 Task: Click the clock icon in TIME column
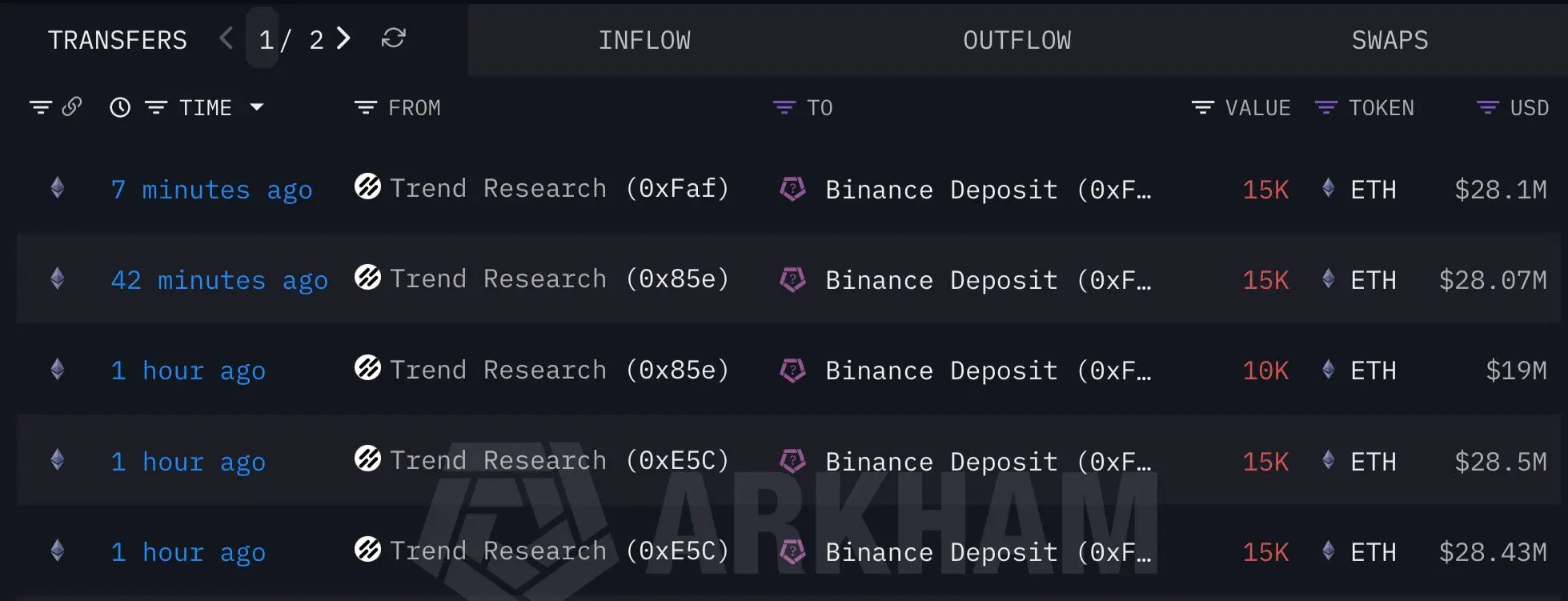(118, 107)
